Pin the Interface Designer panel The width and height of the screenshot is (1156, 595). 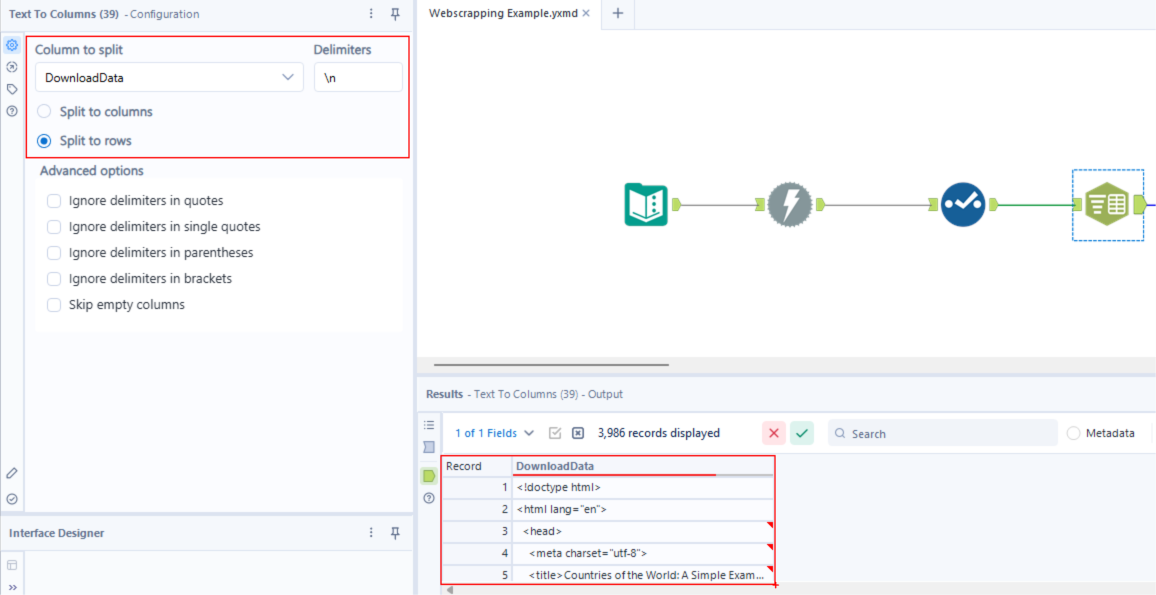click(395, 532)
